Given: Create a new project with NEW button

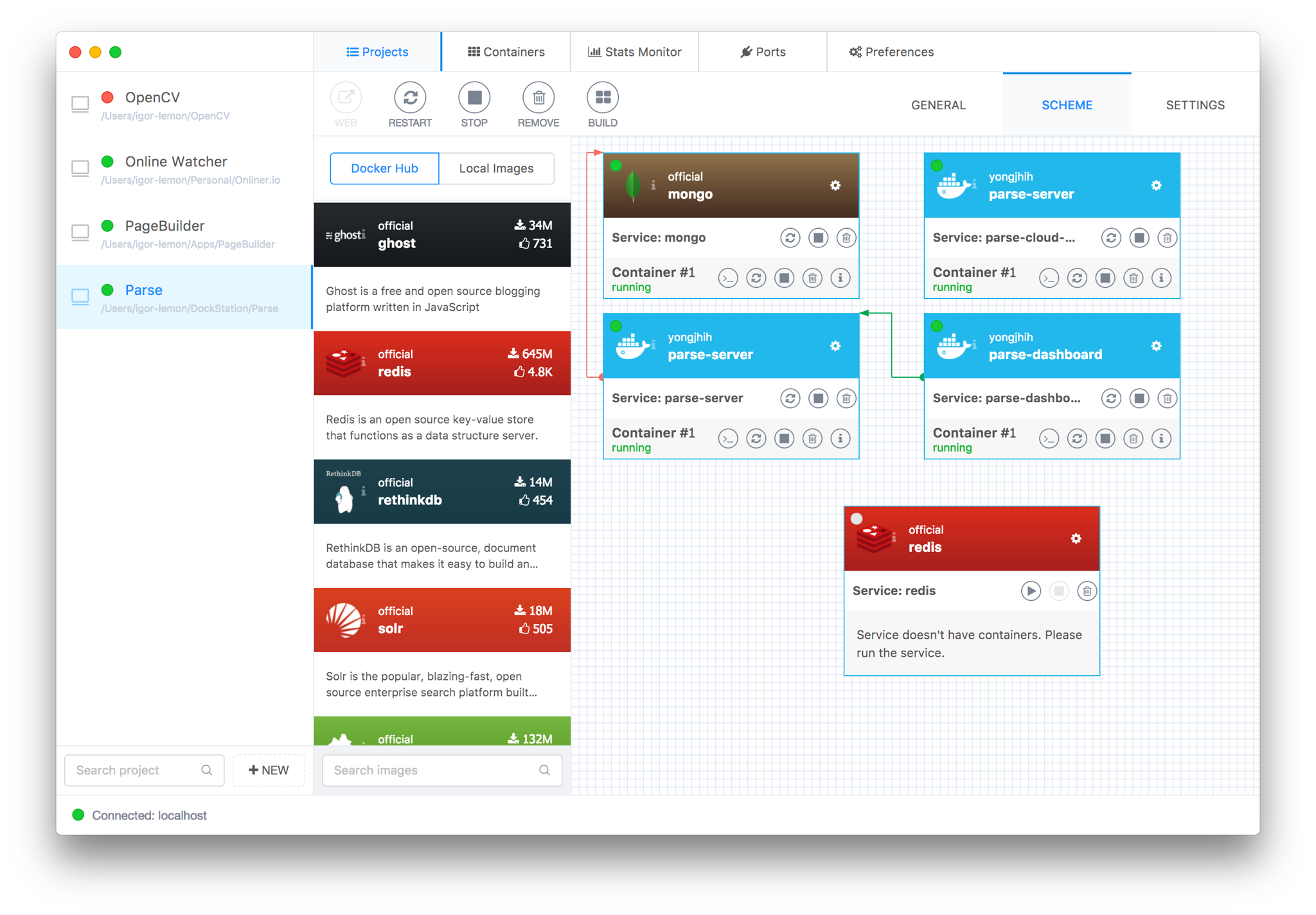Looking at the screenshot, I should coord(269,770).
